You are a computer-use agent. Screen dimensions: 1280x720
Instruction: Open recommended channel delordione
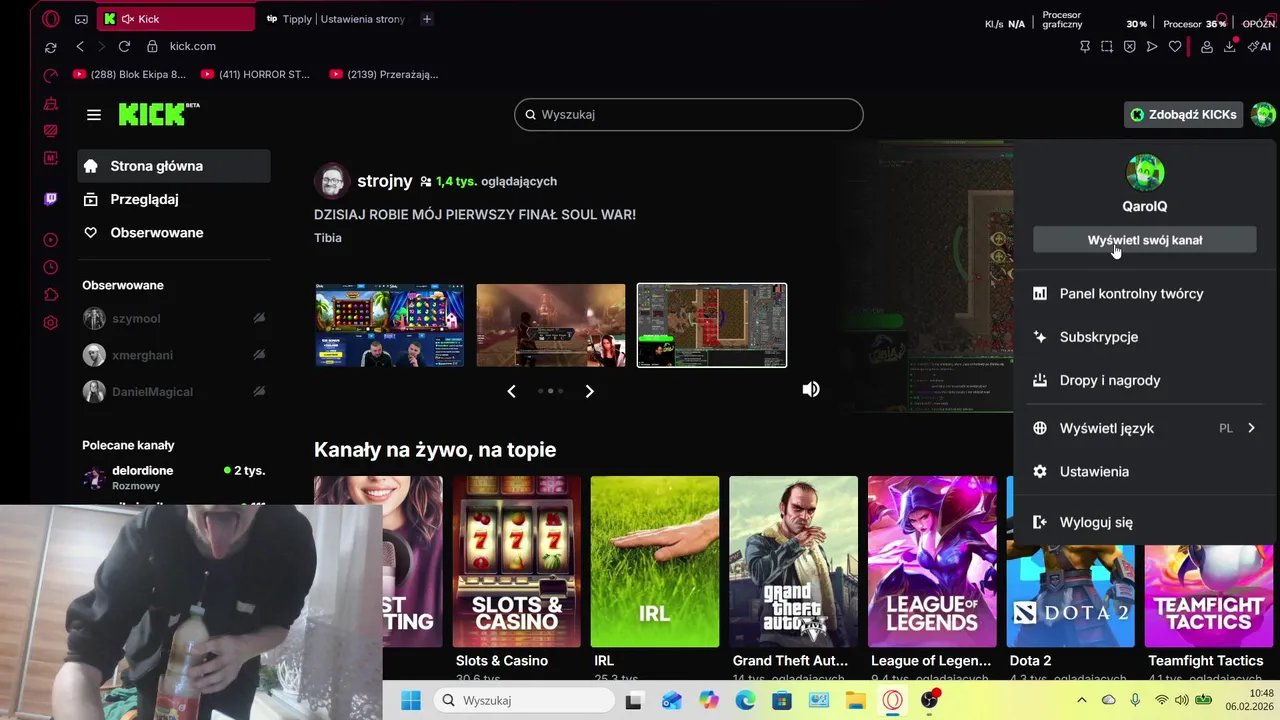click(174, 477)
